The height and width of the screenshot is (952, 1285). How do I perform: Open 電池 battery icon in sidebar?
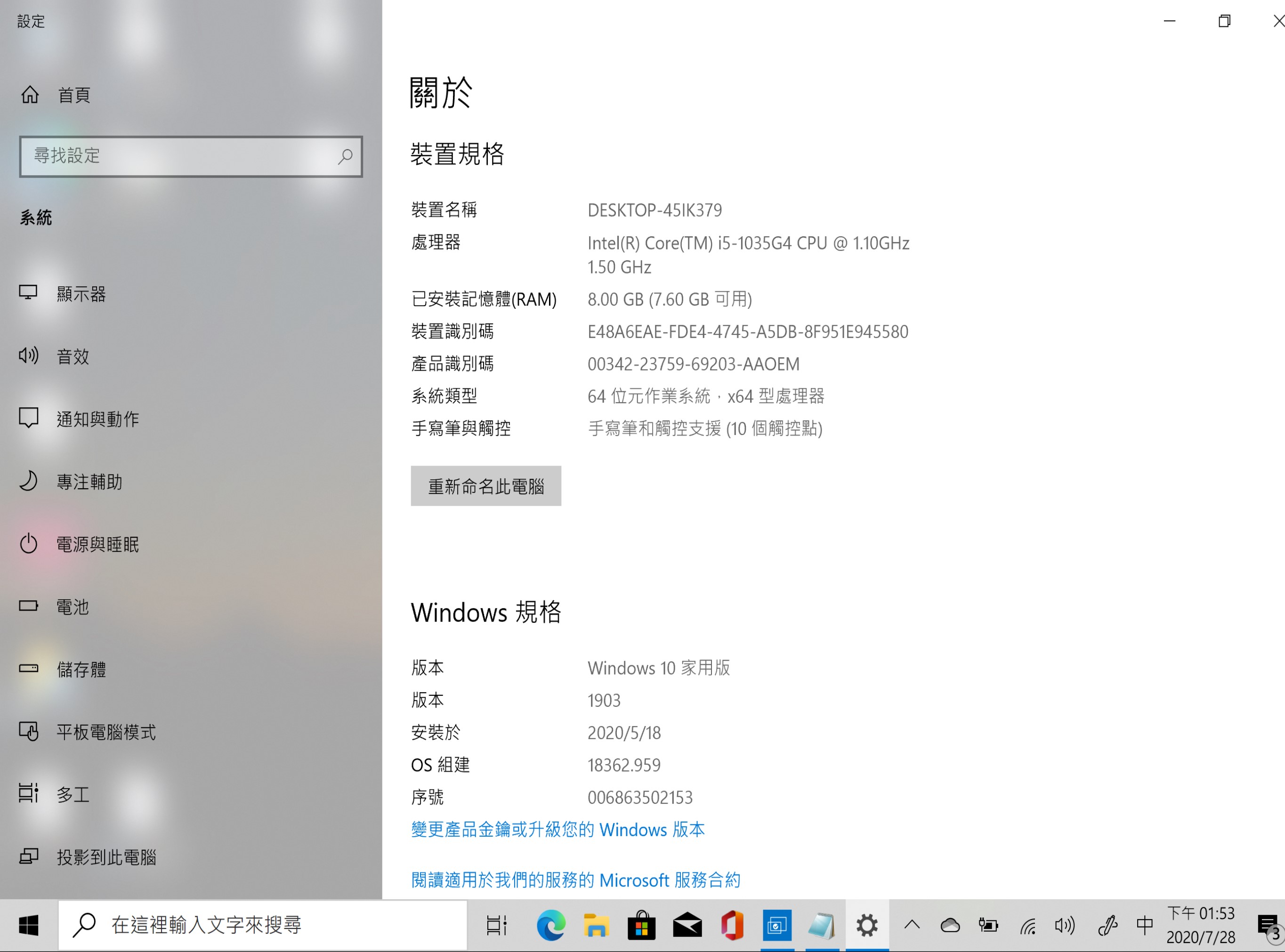[28, 605]
